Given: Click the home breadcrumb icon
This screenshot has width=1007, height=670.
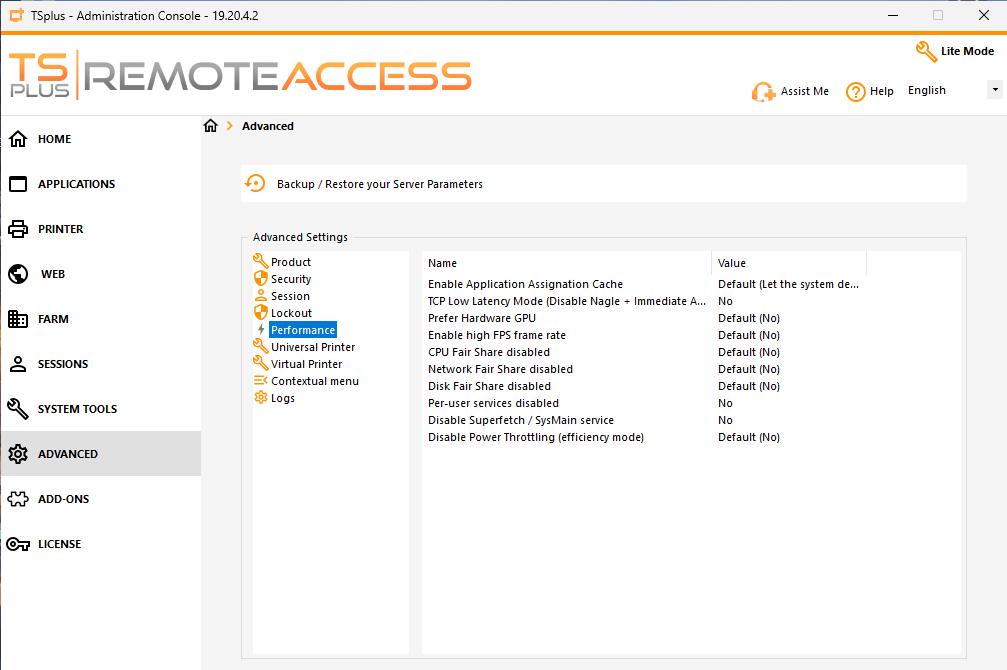Looking at the screenshot, I should tap(210, 126).
